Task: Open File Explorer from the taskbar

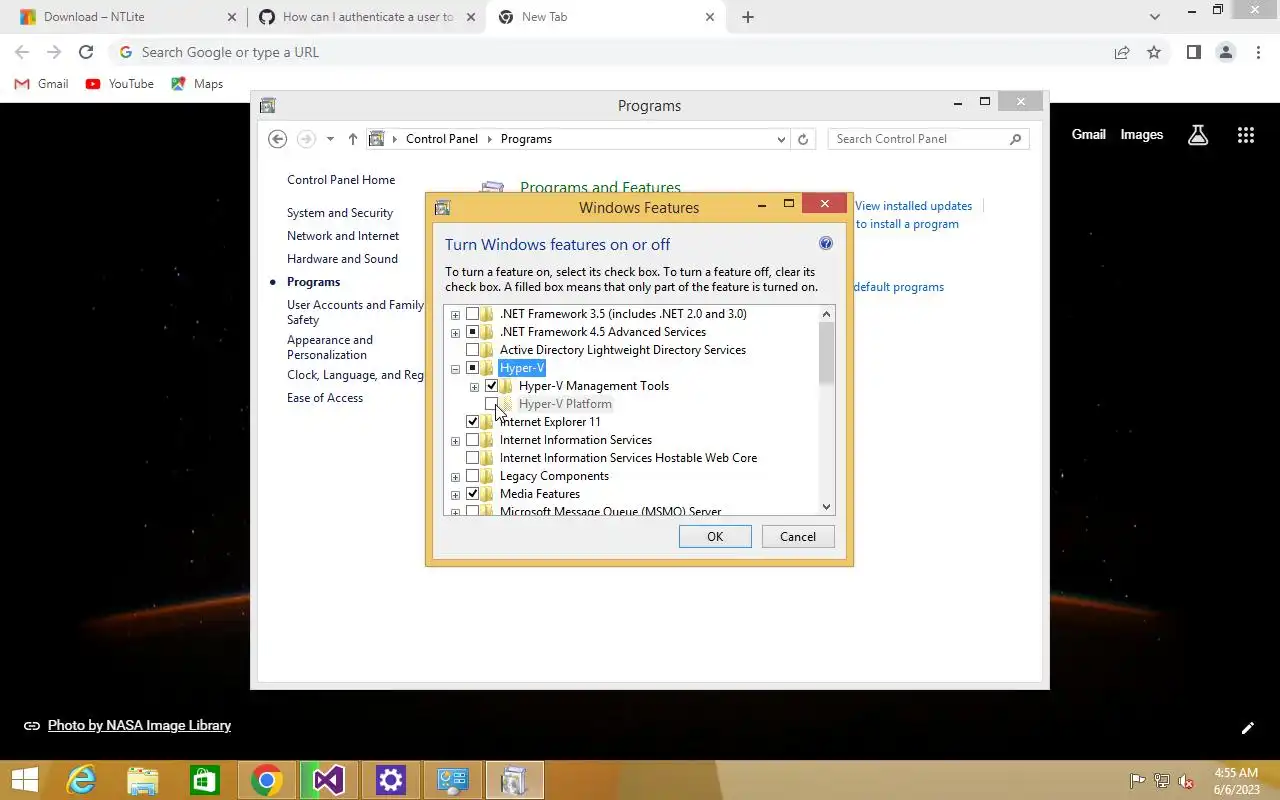Action: [142, 780]
